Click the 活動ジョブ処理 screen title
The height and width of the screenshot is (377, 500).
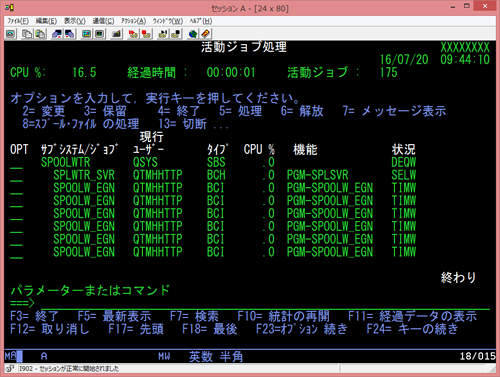click(244, 47)
